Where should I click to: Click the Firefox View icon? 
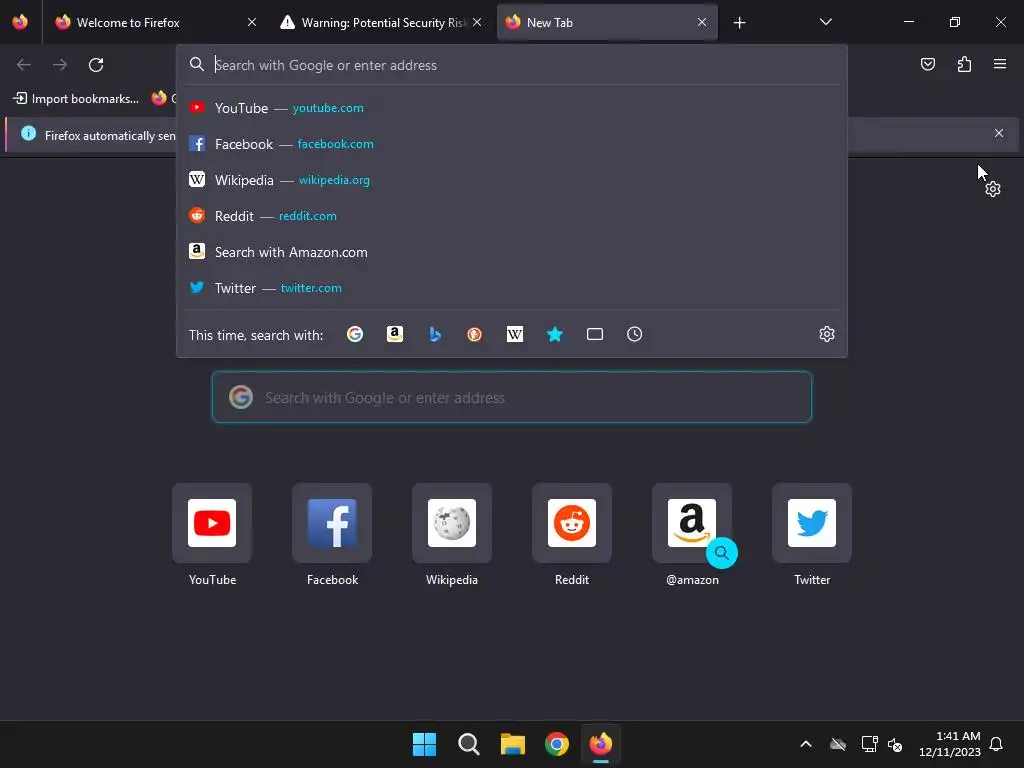click(20, 22)
